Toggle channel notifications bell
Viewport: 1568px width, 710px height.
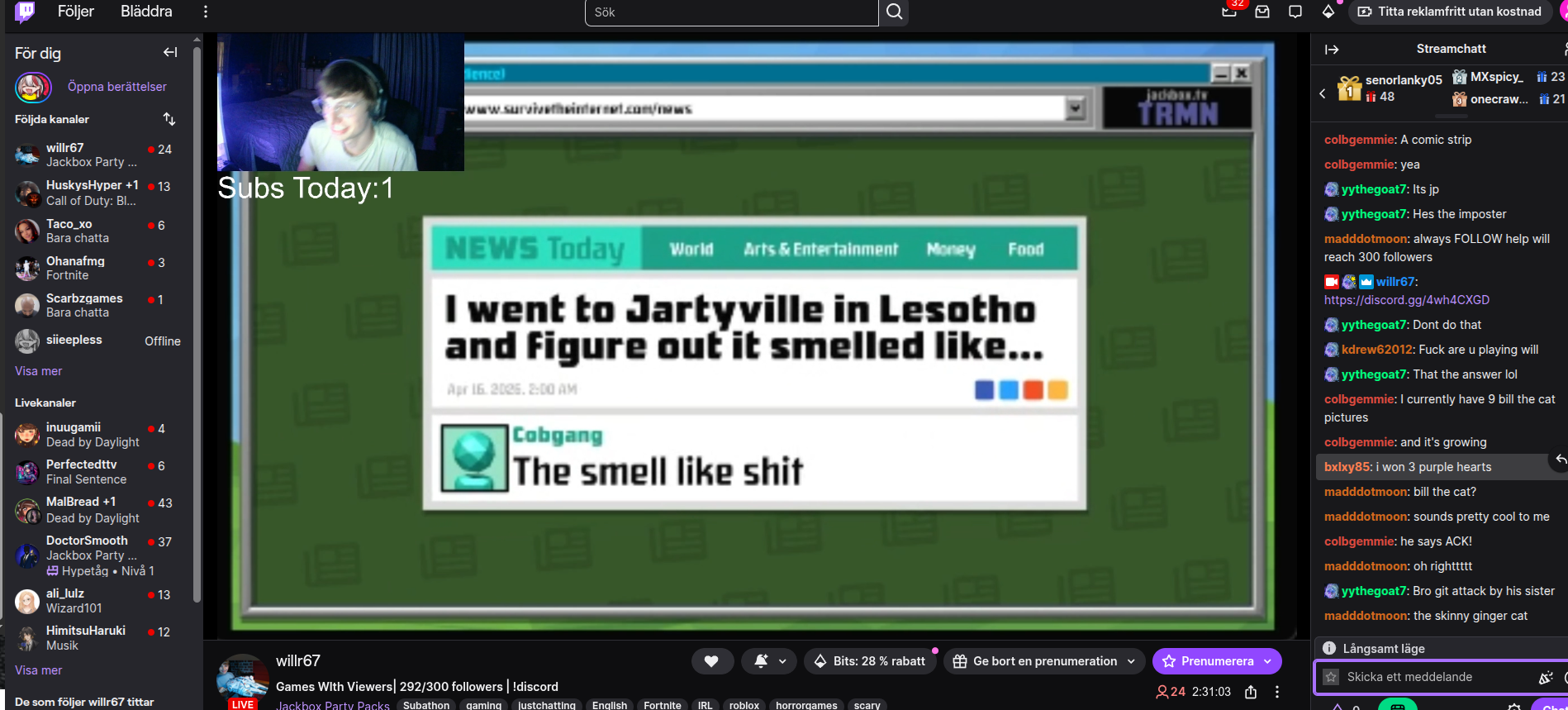[x=761, y=661]
